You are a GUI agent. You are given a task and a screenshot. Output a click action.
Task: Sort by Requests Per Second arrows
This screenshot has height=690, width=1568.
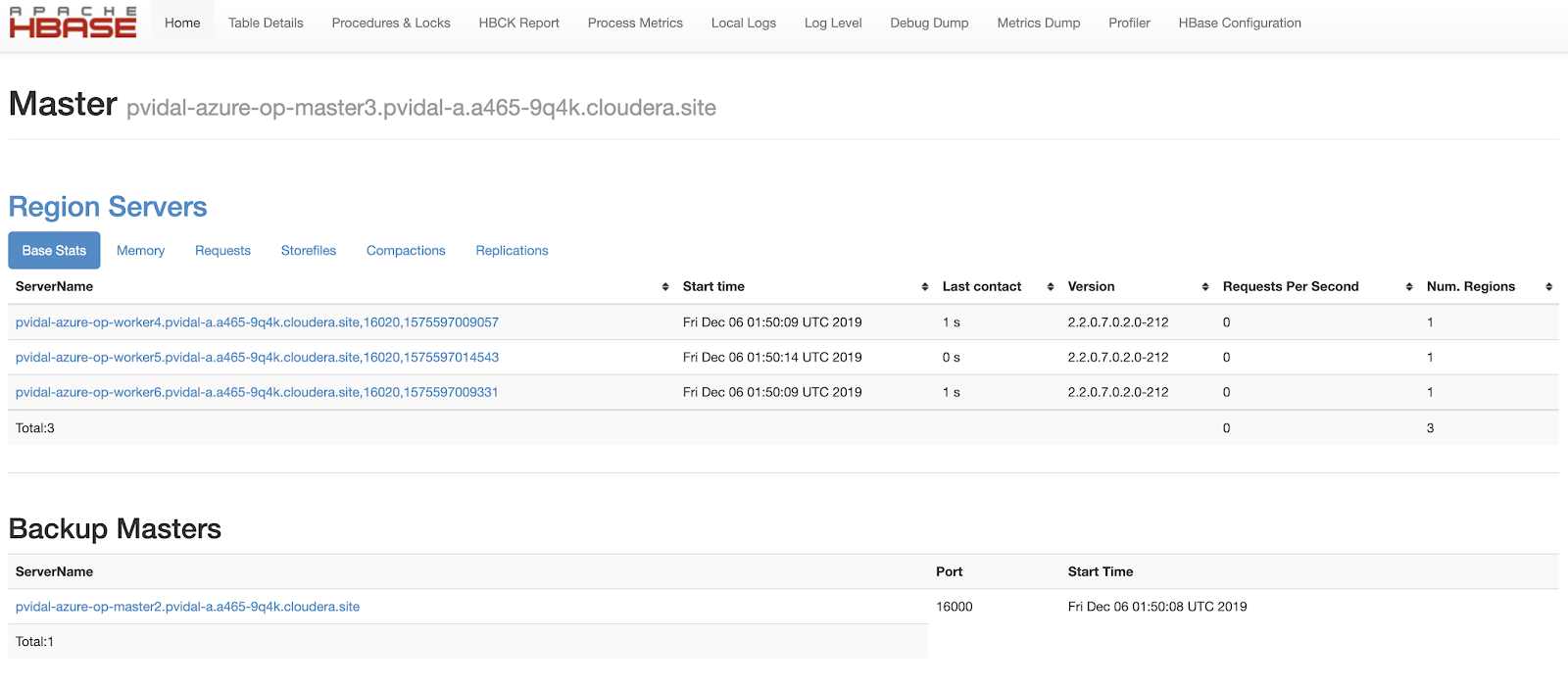(x=1409, y=287)
